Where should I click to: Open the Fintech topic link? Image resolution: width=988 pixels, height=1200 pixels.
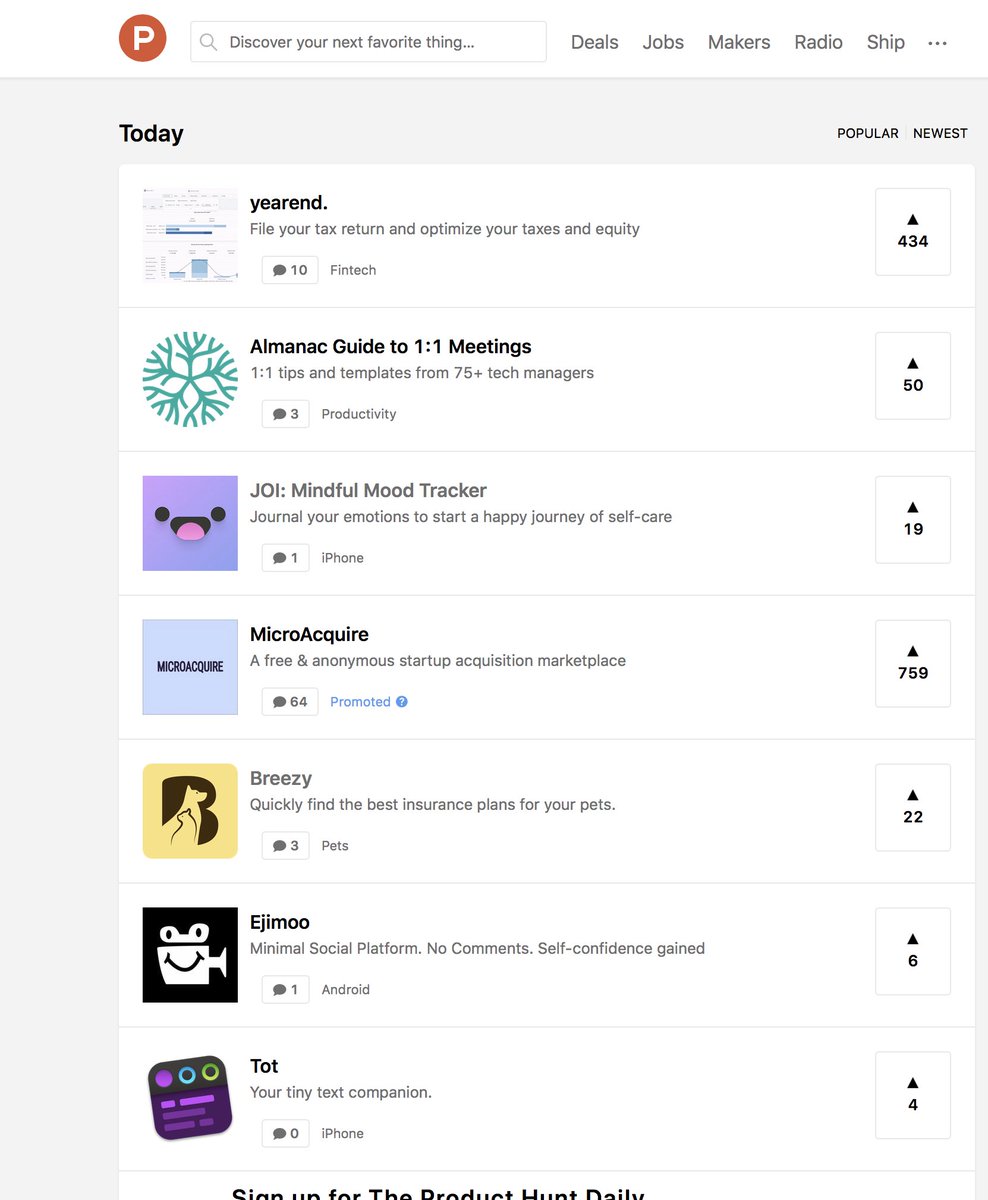point(353,270)
